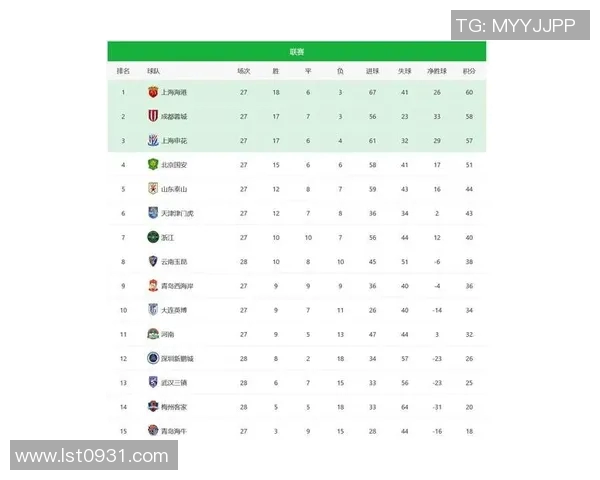Click the 天津津门虎 team crest
The height and width of the screenshot is (480, 600).
coord(152,213)
